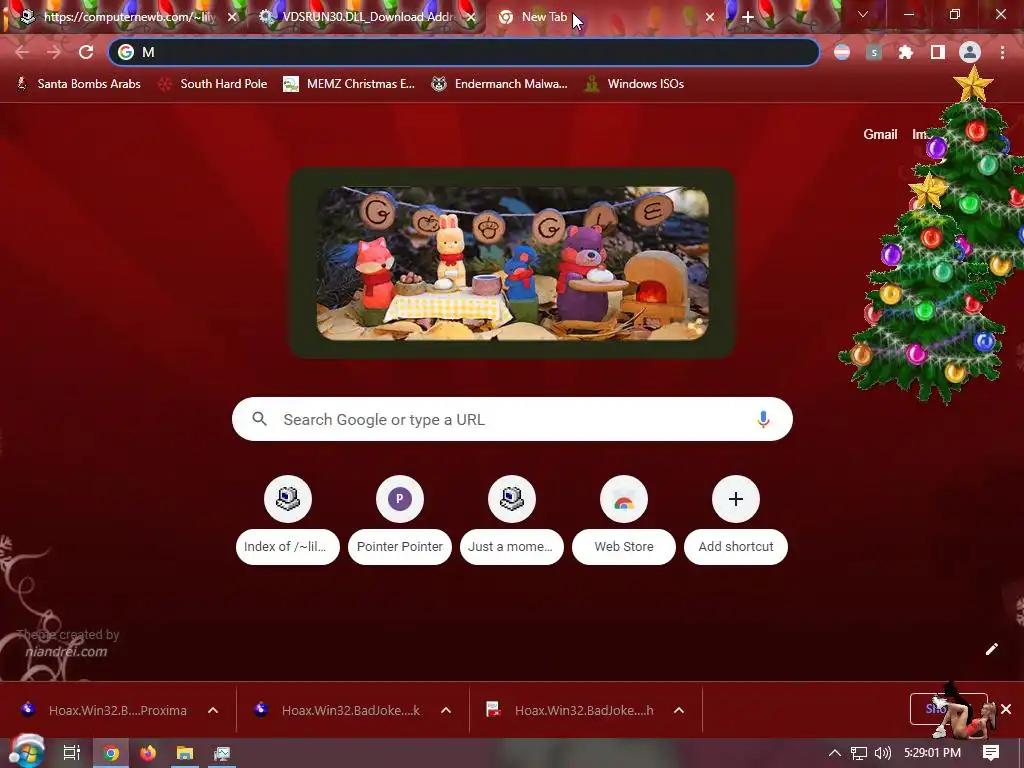
Task: Switch to VDSRUN30.DLL Download tab
Action: tap(367, 17)
